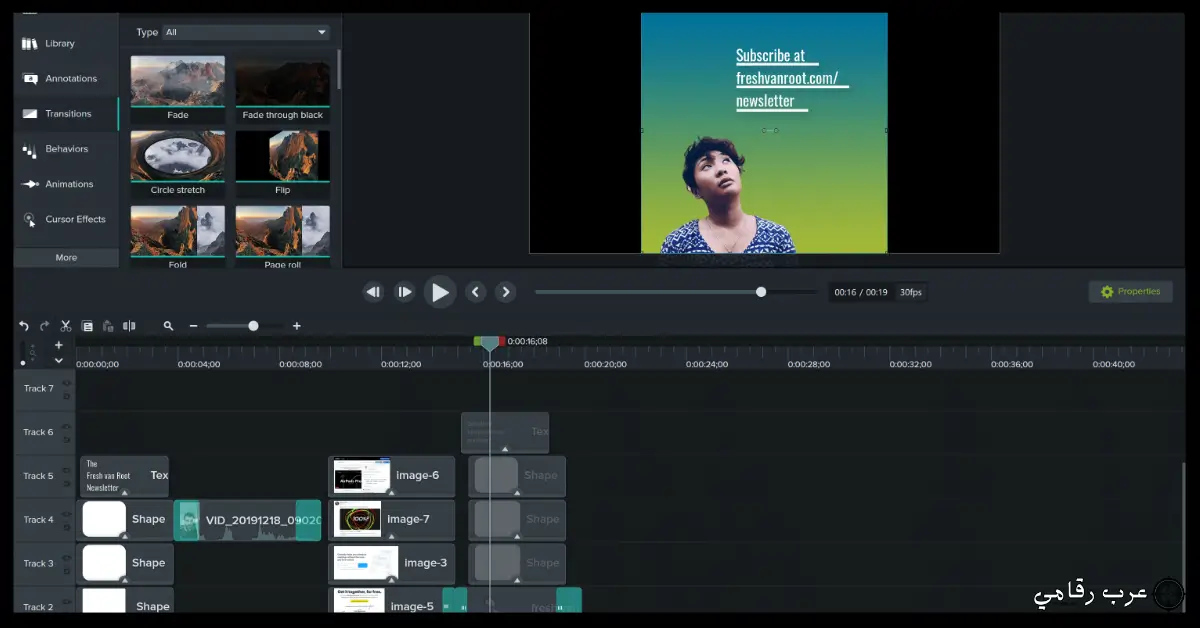Add a new track with plus icon

click(58, 345)
